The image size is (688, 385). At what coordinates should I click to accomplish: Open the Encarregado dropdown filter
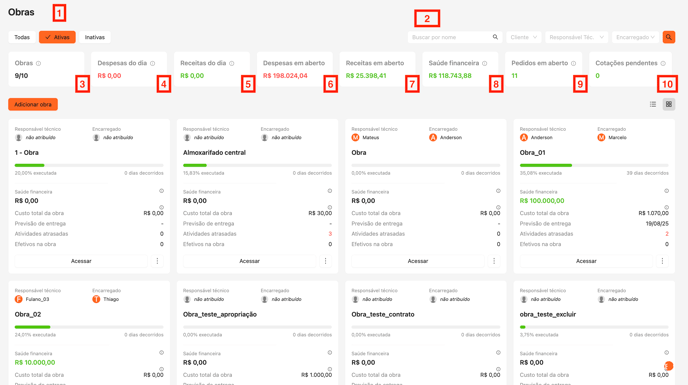click(x=635, y=37)
